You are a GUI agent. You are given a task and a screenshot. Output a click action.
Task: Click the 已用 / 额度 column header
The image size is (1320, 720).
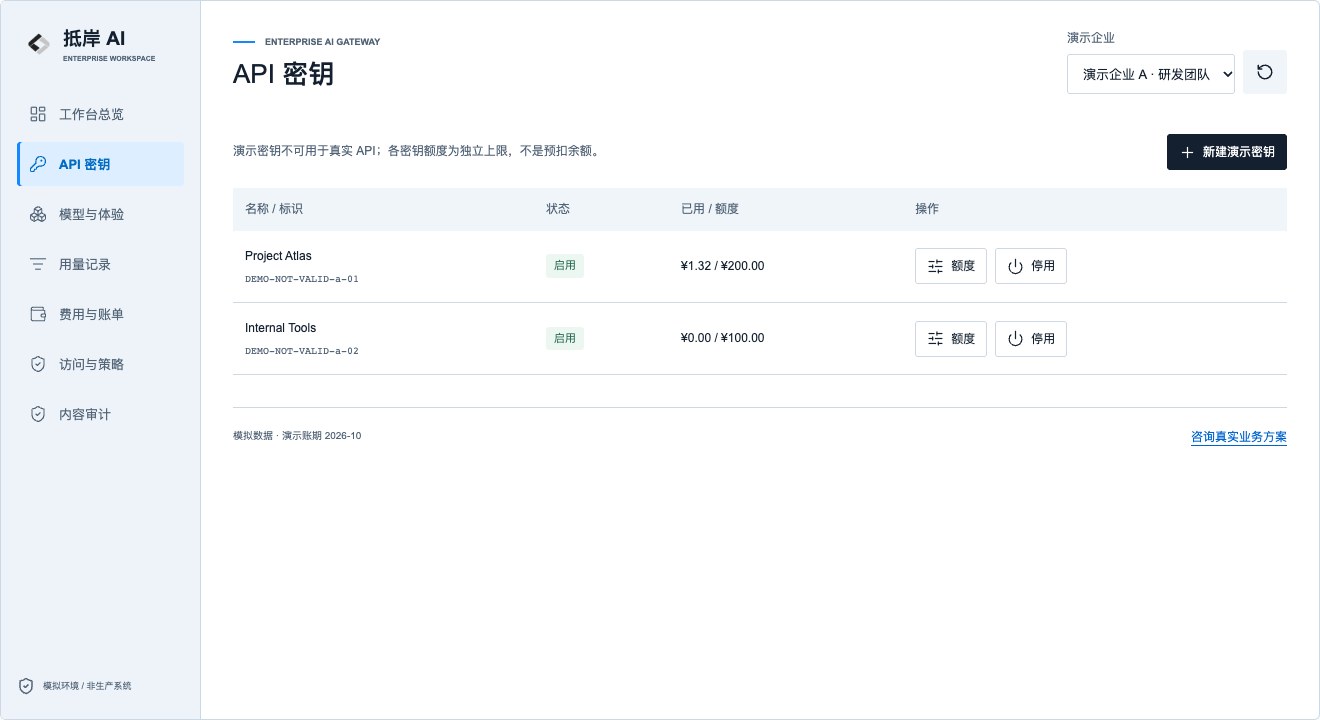[710, 209]
